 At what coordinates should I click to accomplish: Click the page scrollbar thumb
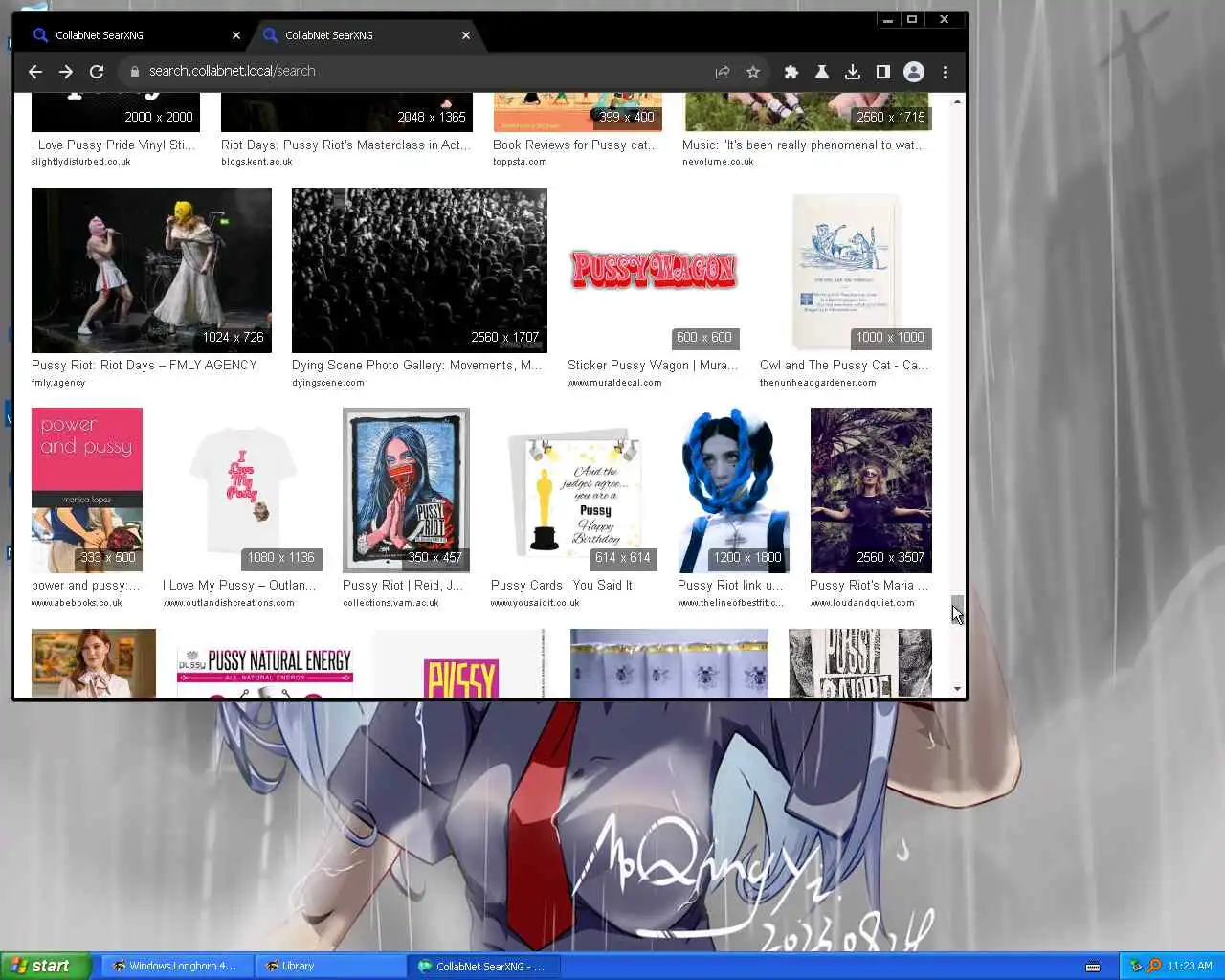[x=957, y=608]
